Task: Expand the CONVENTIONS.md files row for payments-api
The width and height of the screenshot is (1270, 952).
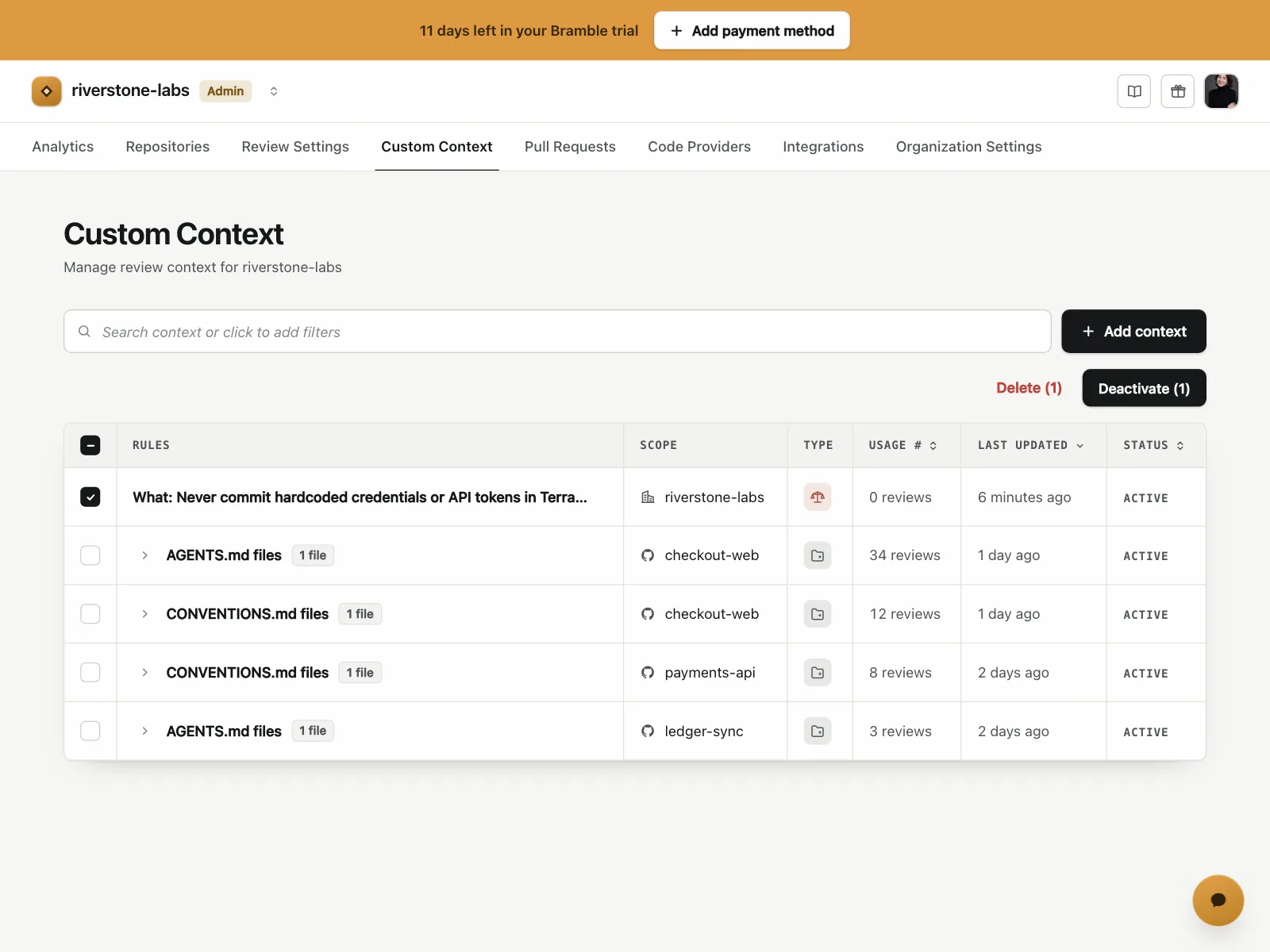Action: tap(144, 673)
